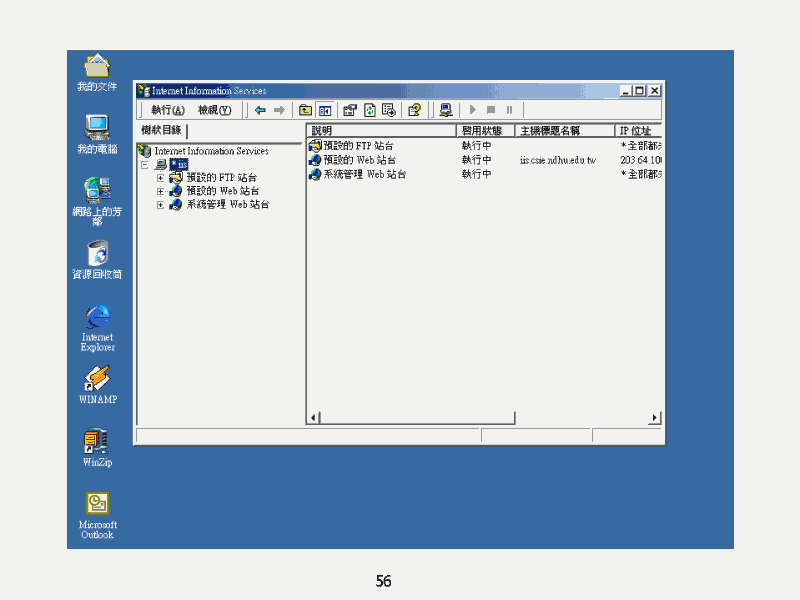Open WINAMP desktop shortcut
Image resolution: width=800 pixels, height=600 pixels.
point(97,385)
